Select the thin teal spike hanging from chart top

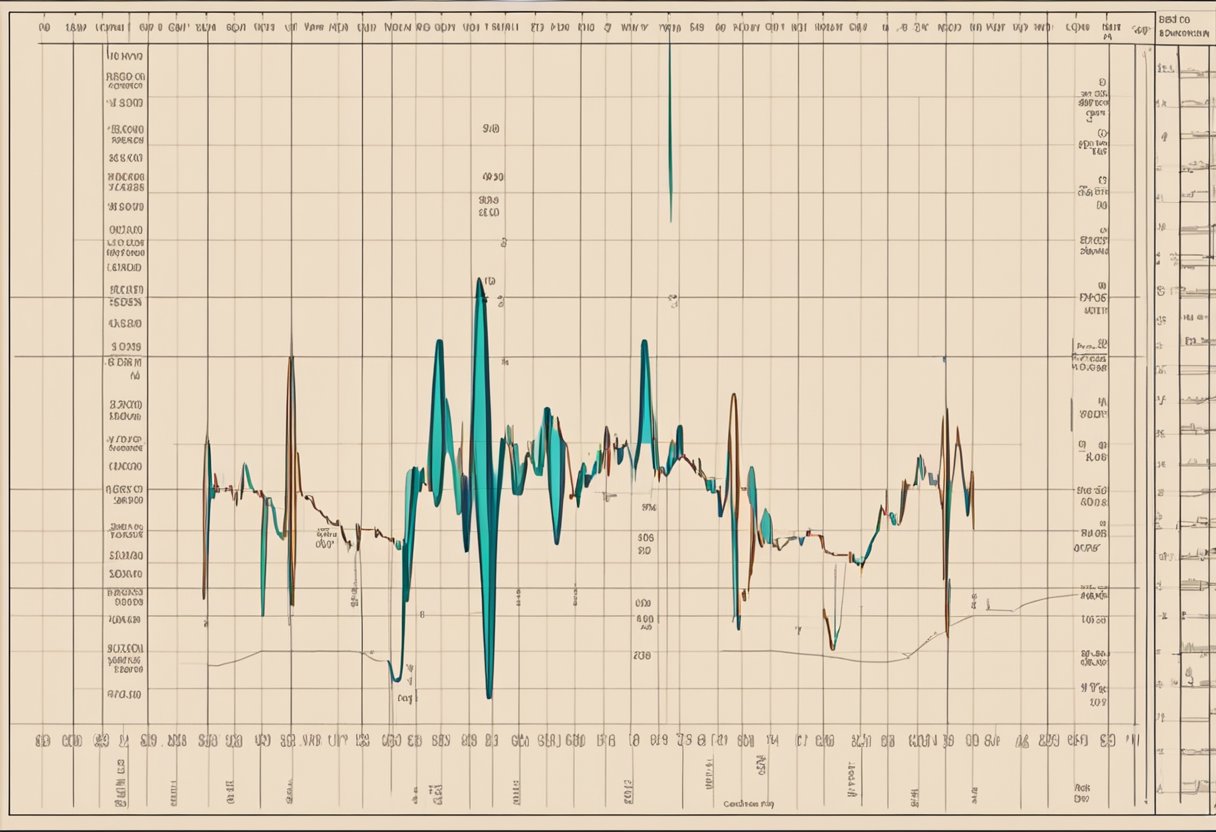[670, 130]
